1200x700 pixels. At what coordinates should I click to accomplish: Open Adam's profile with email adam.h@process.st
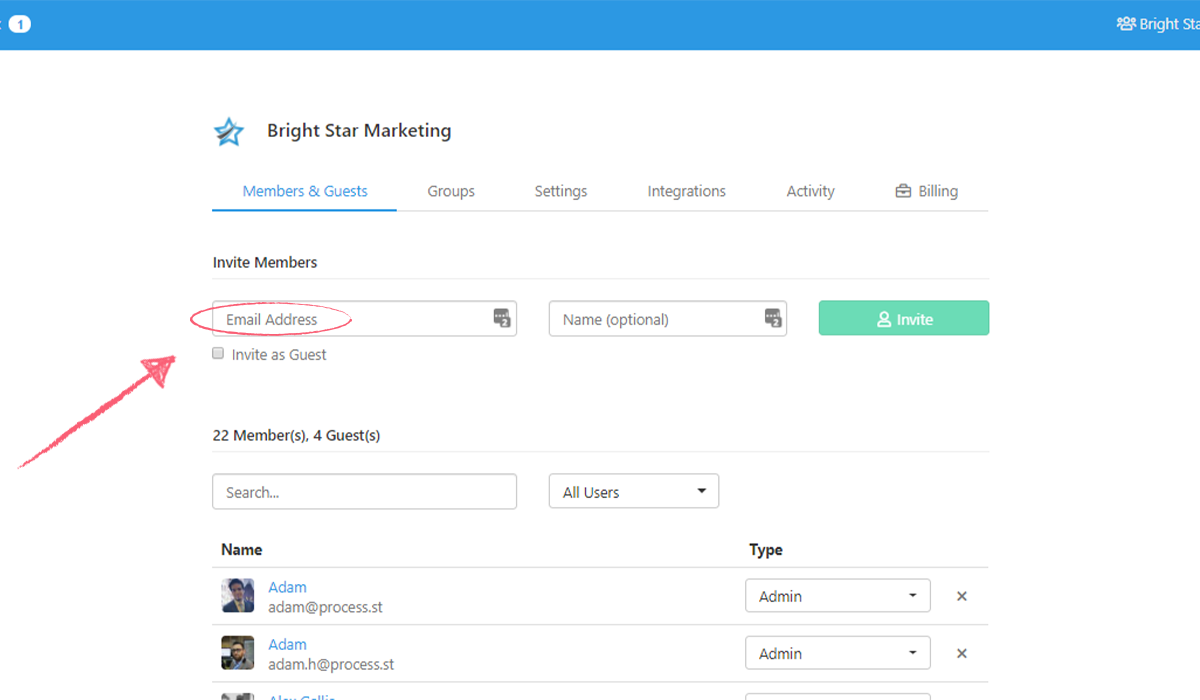288,645
